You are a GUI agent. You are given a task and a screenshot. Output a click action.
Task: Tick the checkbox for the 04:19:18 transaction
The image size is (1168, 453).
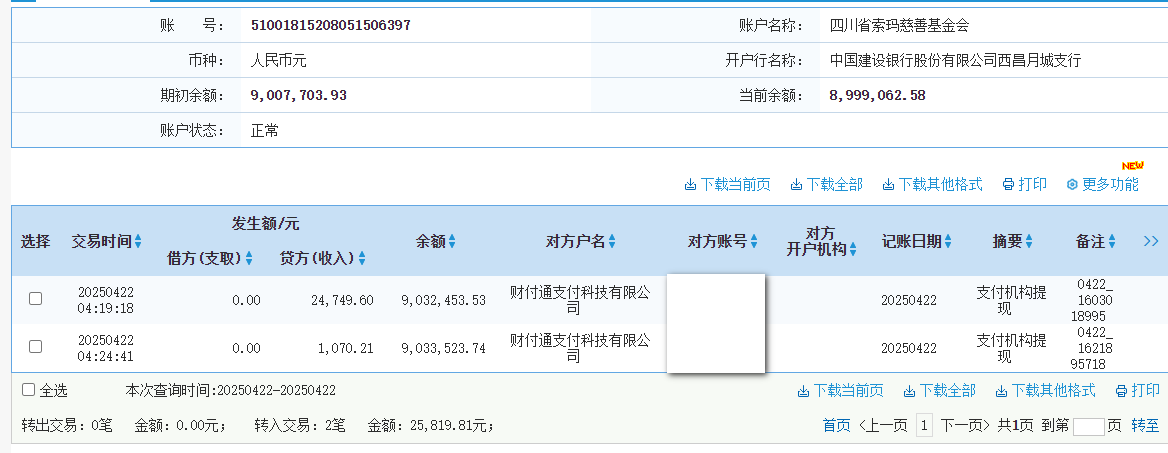click(36, 299)
